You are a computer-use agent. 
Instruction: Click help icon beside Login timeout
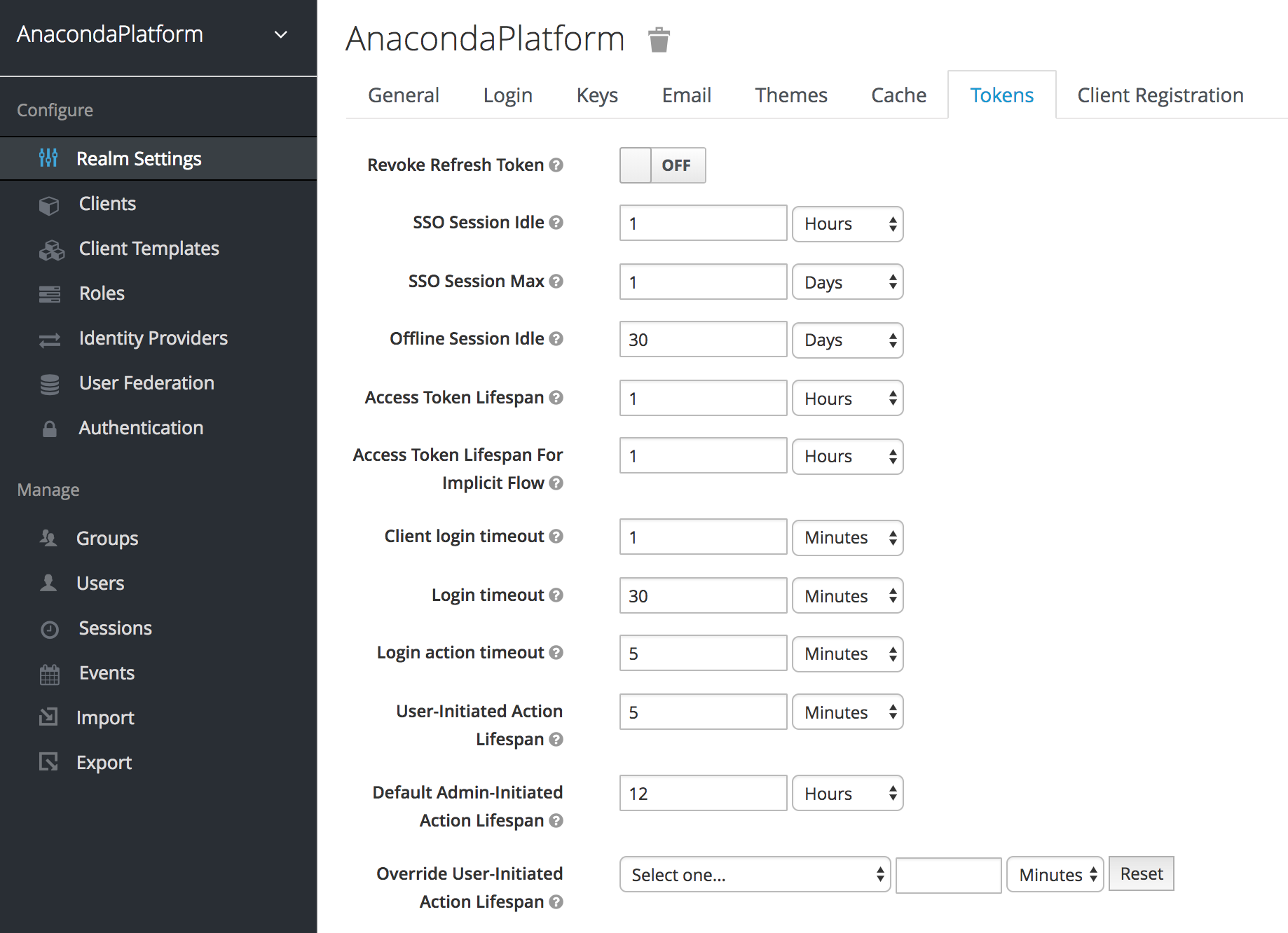point(556,595)
